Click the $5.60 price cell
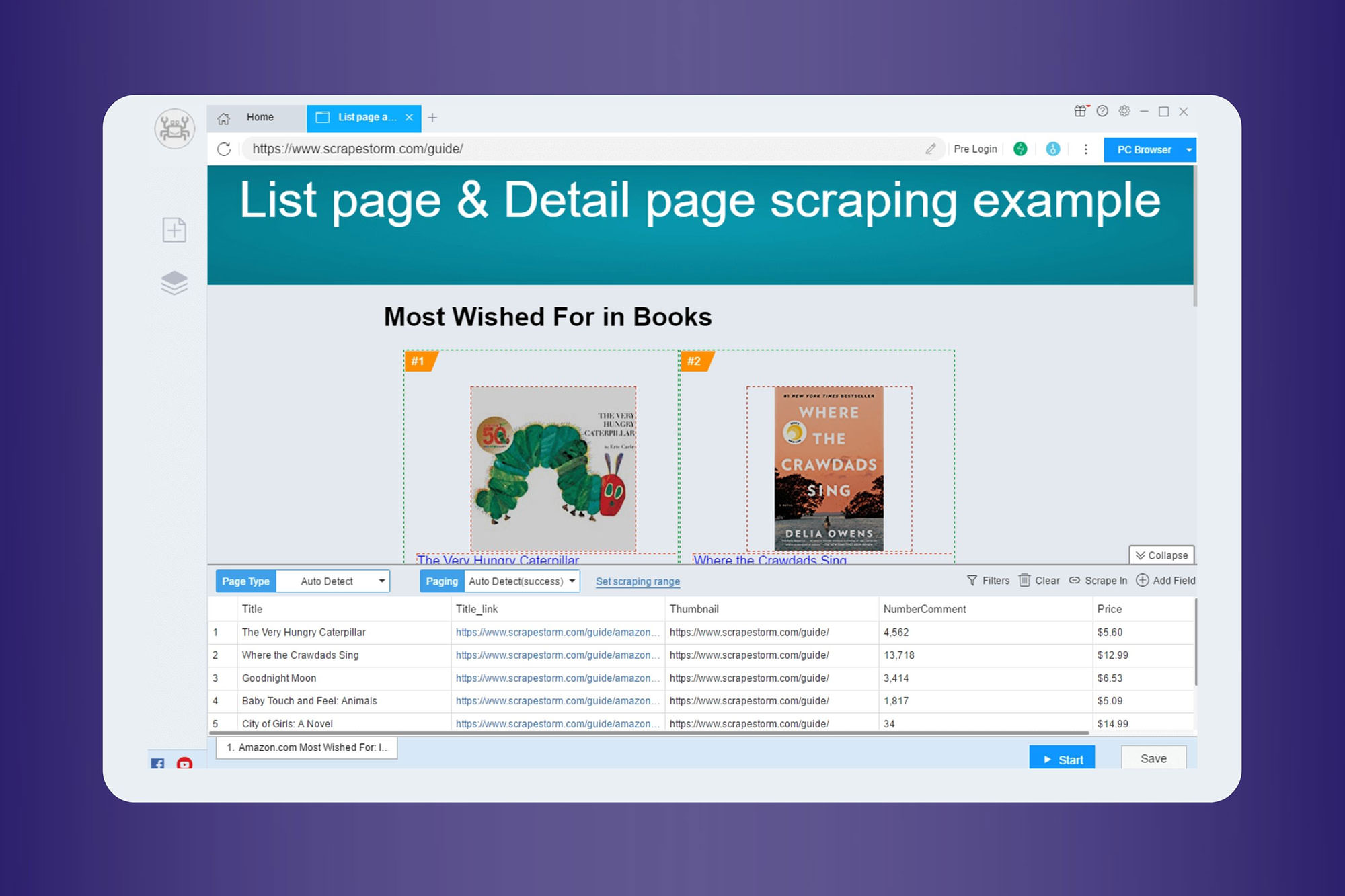This screenshot has height=896, width=1345. coord(1143,633)
